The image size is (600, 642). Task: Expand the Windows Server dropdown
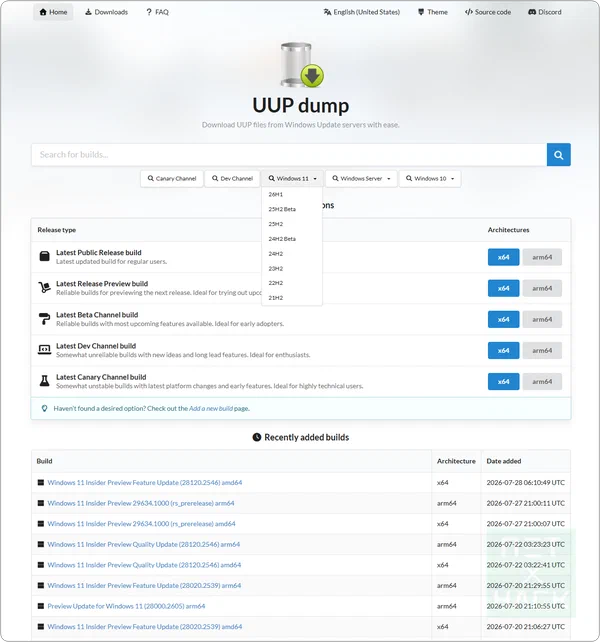click(361, 179)
